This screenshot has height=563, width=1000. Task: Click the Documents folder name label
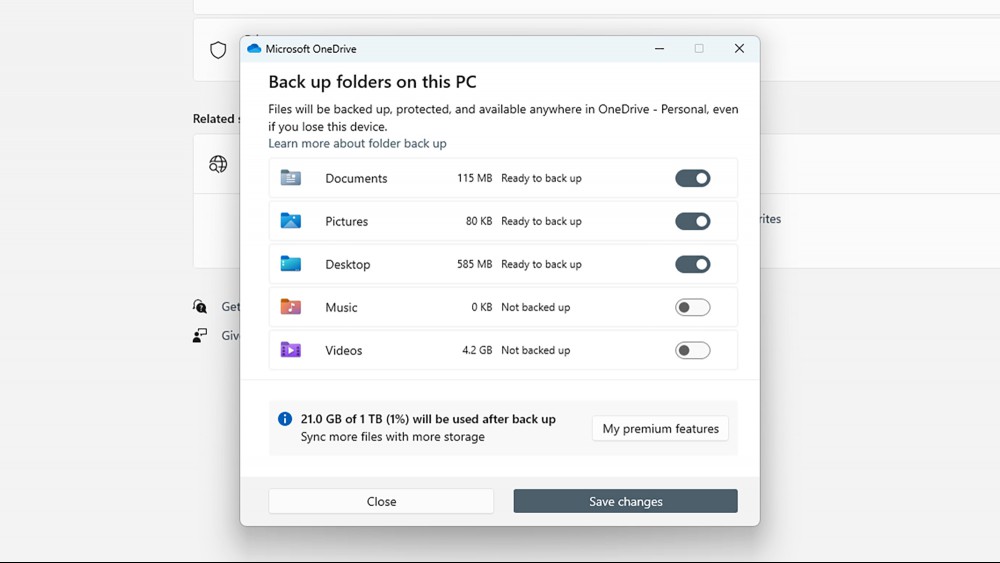click(x=356, y=179)
